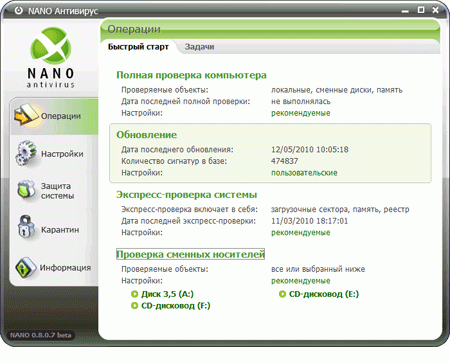This screenshot has width=450, height=363.
Task: Click the date 12/05/2010 10:05:18
Action: click(310, 149)
